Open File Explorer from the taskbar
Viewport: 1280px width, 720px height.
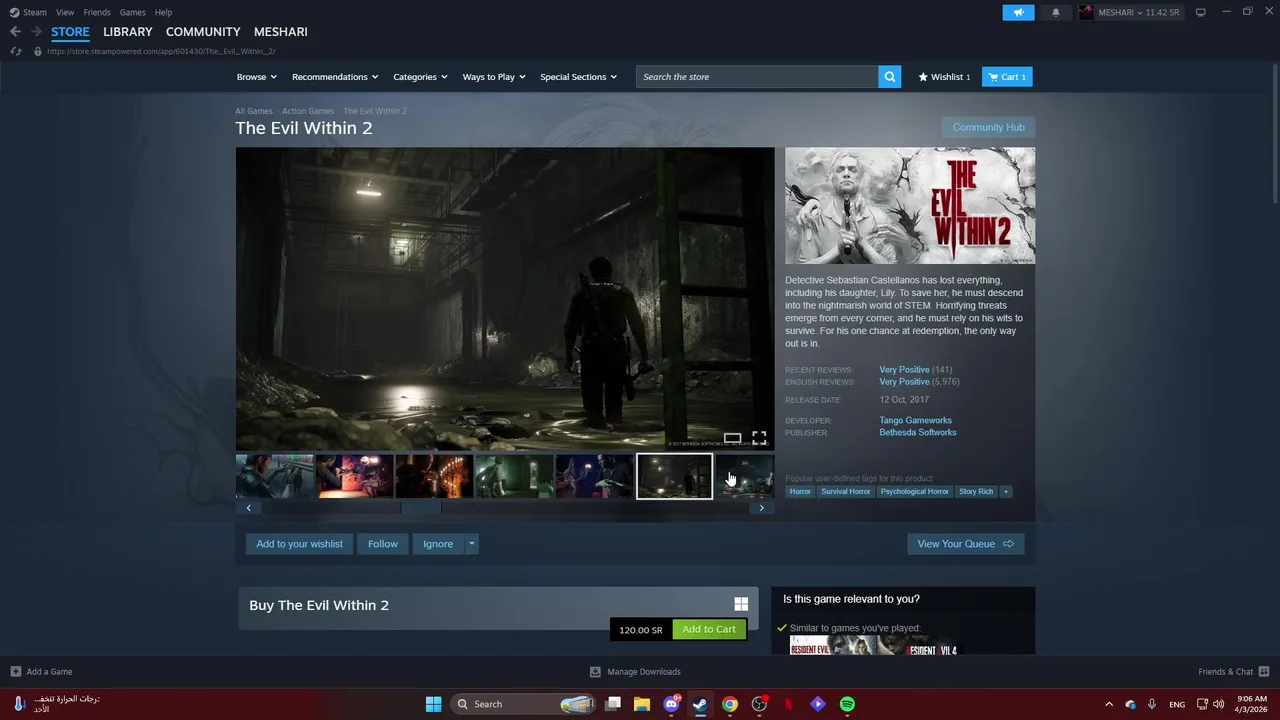tap(642, 704)
